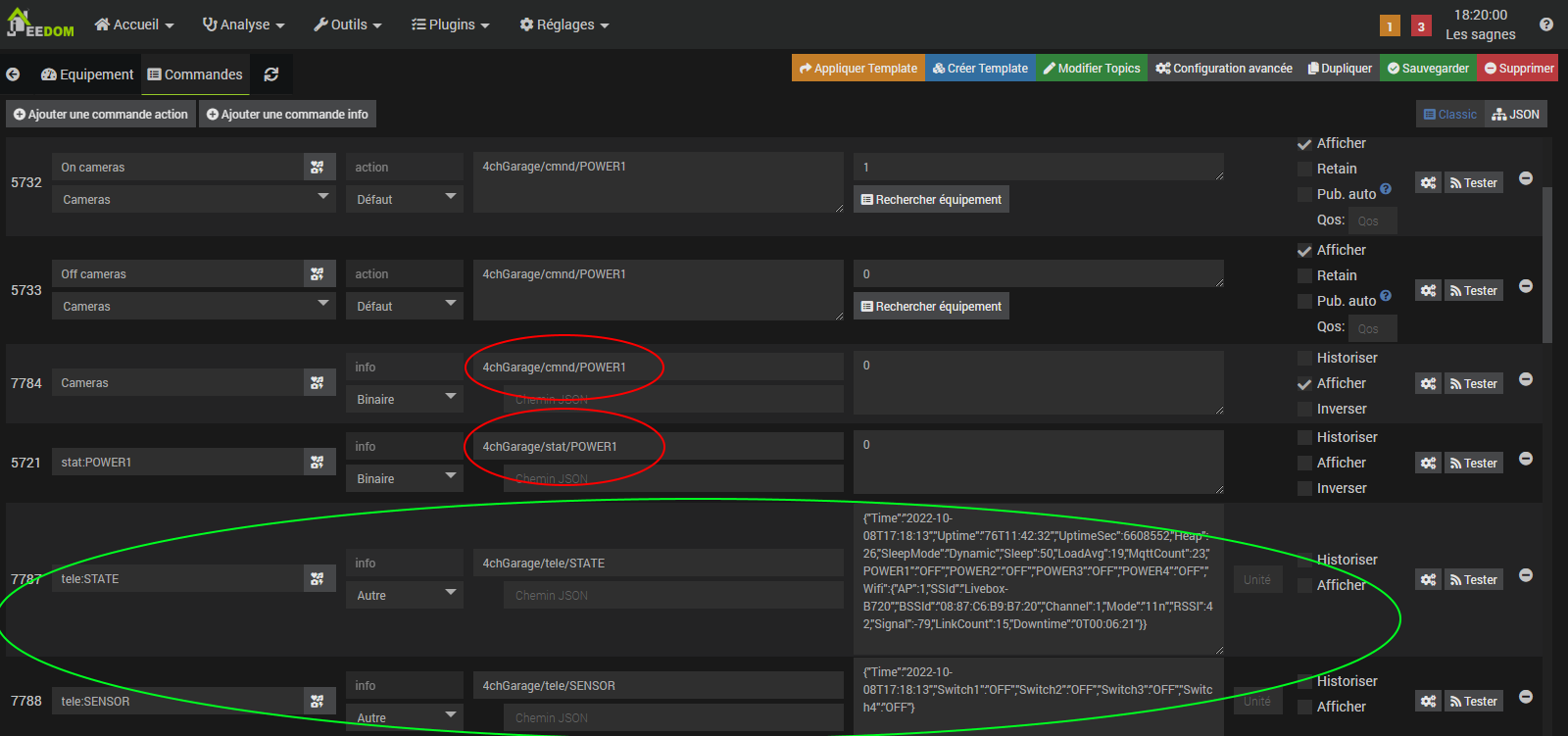Image resolution: width=1568 pixels, height=736 pixels.
Task: Click the back arrow icon beside Equipement
Action: (13, 74)
